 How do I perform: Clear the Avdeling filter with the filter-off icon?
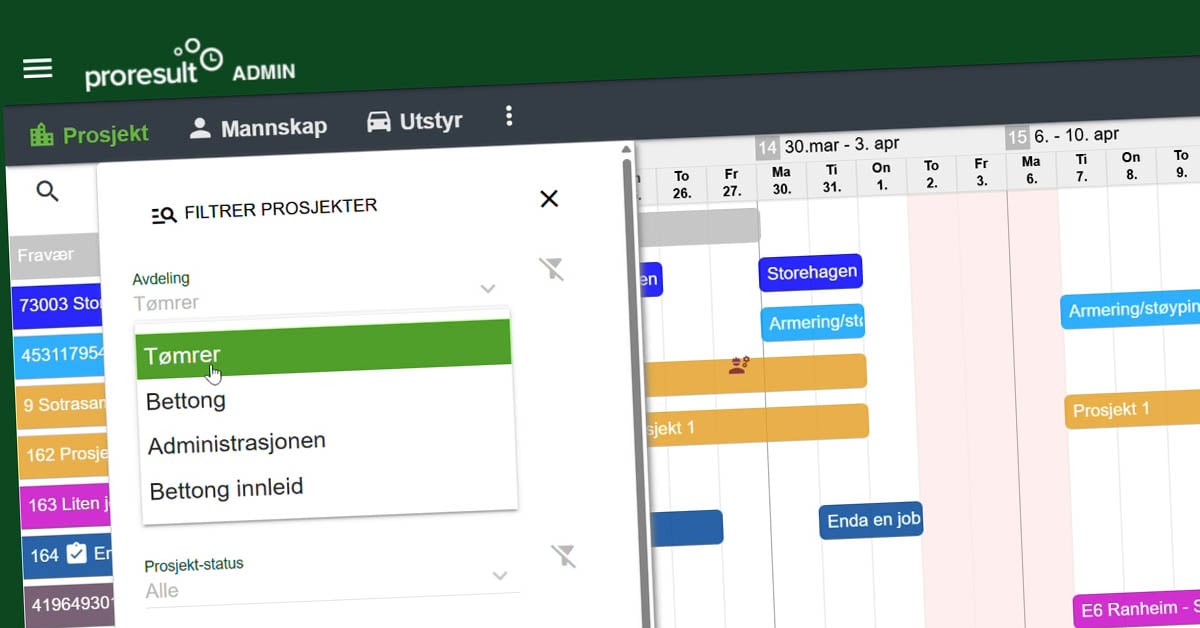coord(553,269)
